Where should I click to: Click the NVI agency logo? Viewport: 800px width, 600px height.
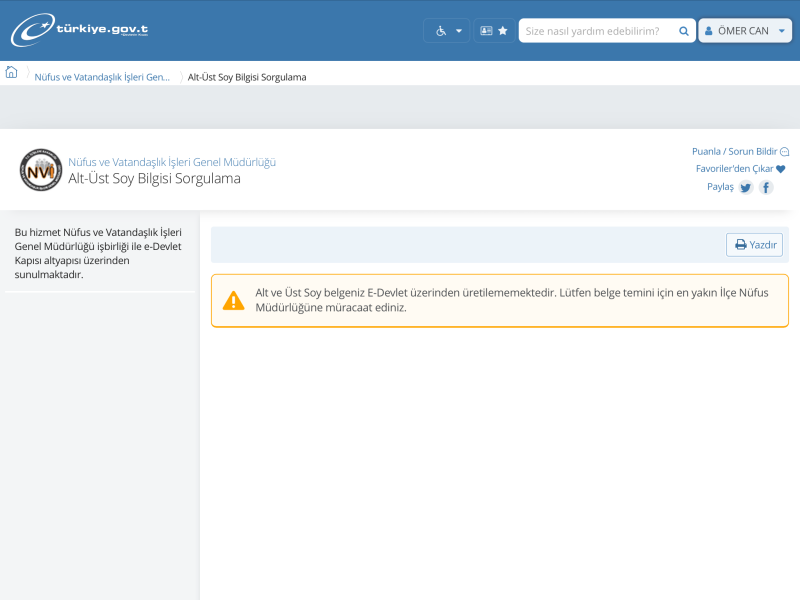(41, 170)
